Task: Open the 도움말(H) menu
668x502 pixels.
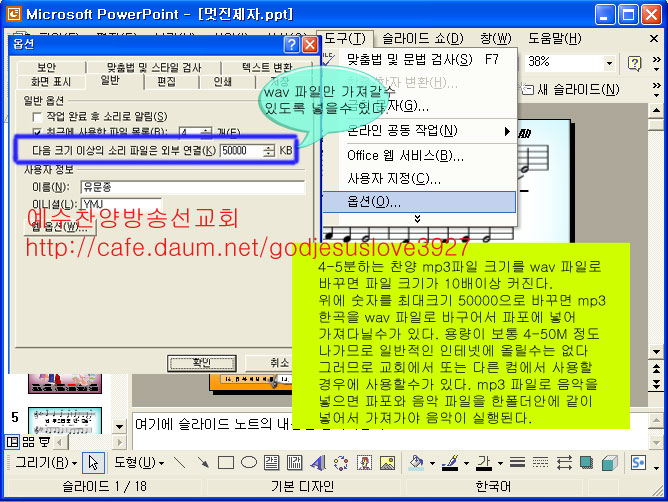Action: coord(555,39)
